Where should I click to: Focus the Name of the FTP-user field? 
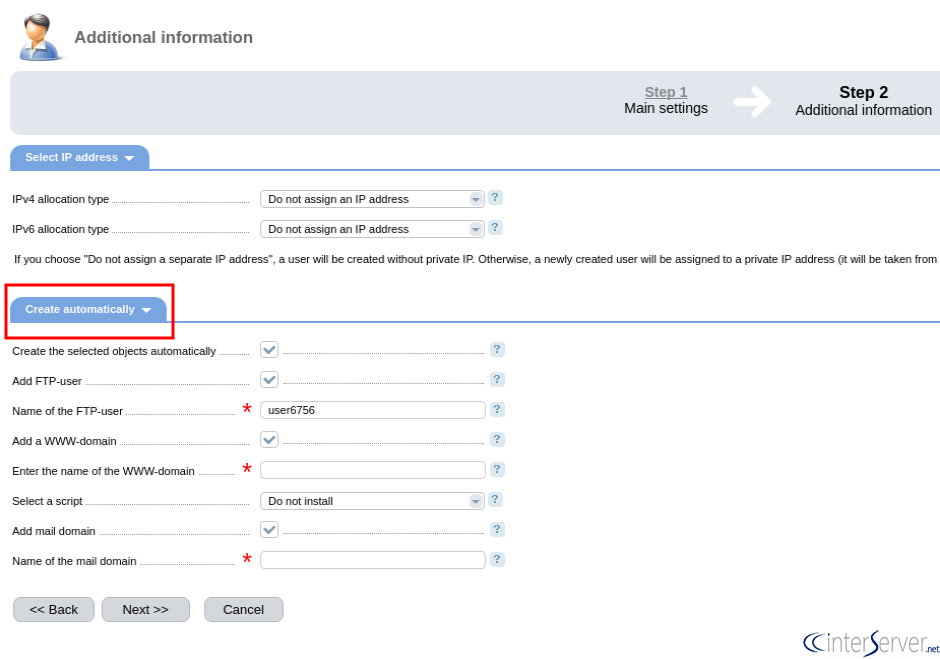point(372,410)
